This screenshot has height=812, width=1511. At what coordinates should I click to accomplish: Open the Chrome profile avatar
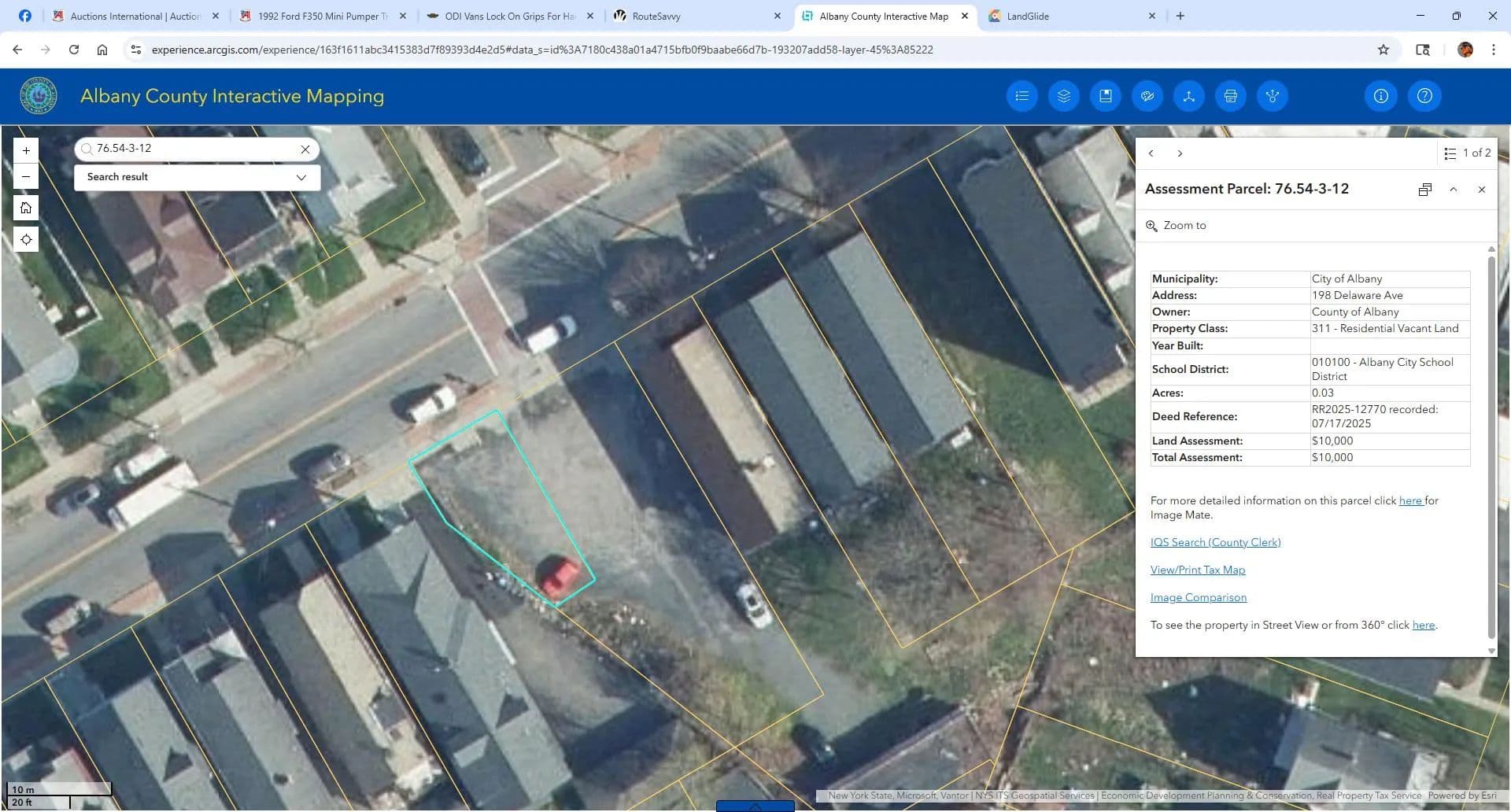pyautogui.click(x=1465, y=50)
